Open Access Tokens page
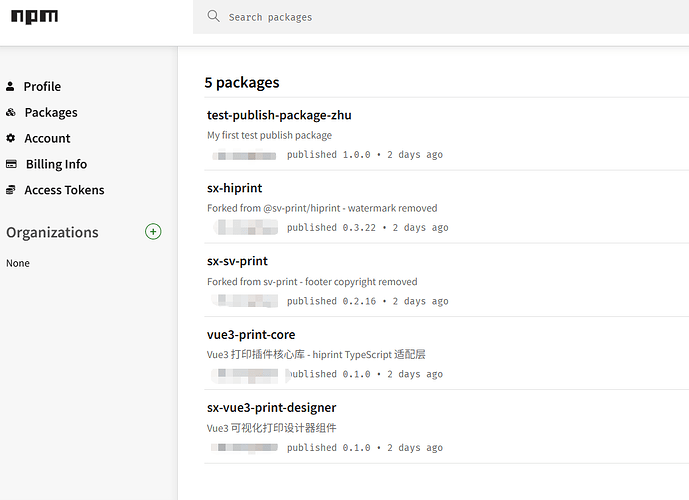Image resolution: width=689 pixels, height=500 pixels. pyautogui.click(x=64, y=190)
